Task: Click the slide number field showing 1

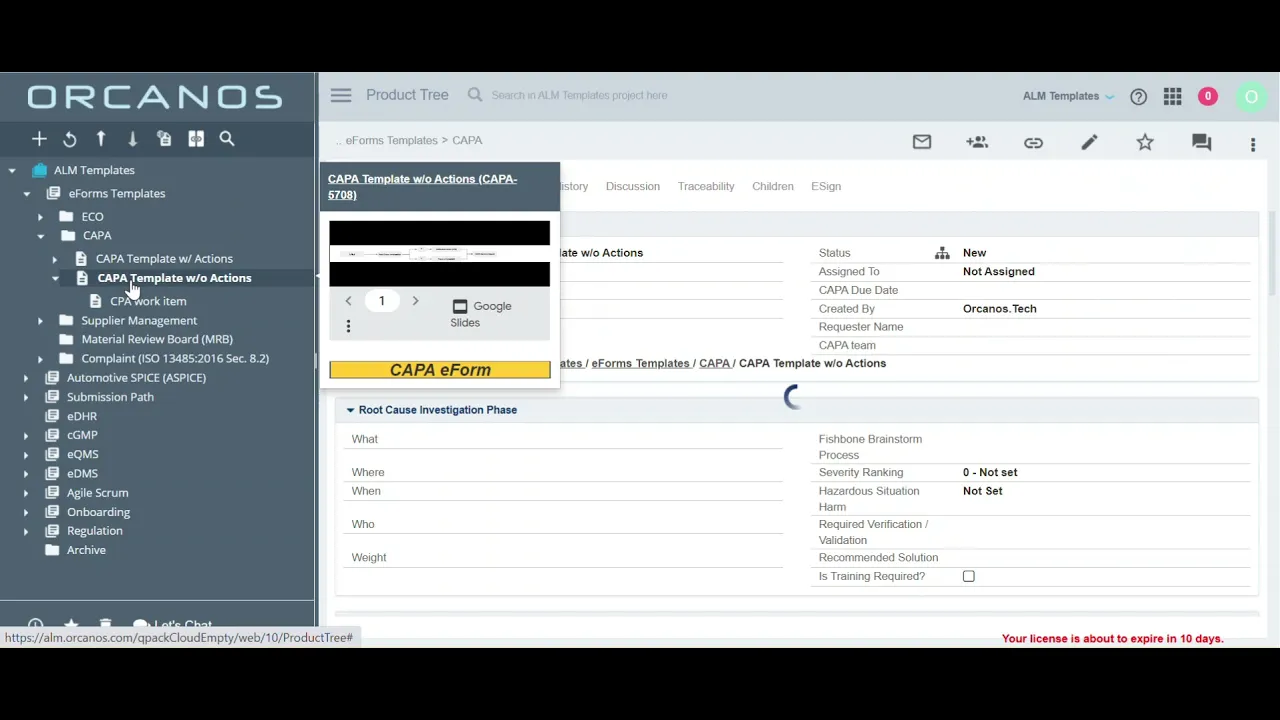Action: [381, 301]
